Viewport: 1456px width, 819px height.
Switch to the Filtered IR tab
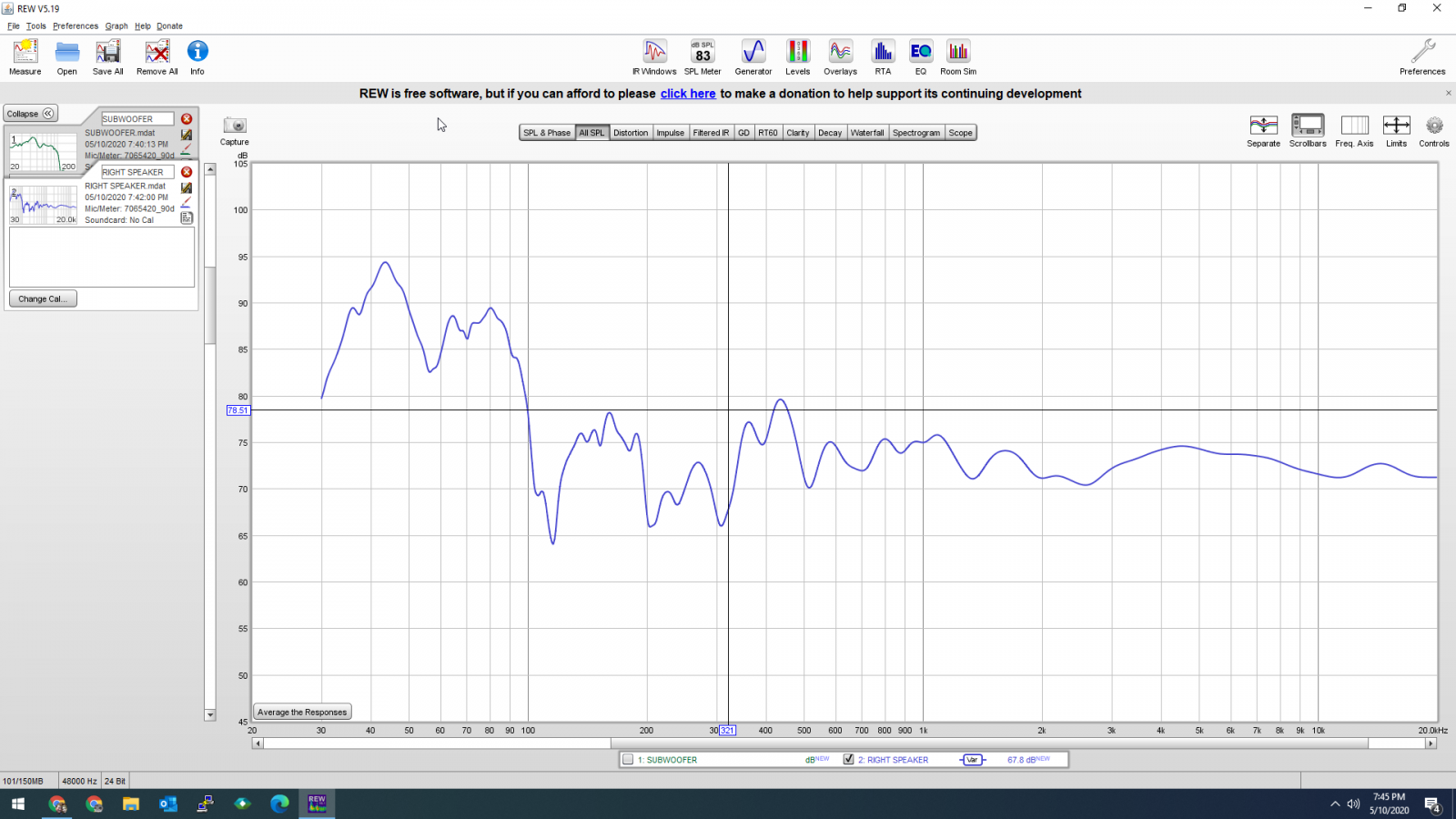[711, 133]
